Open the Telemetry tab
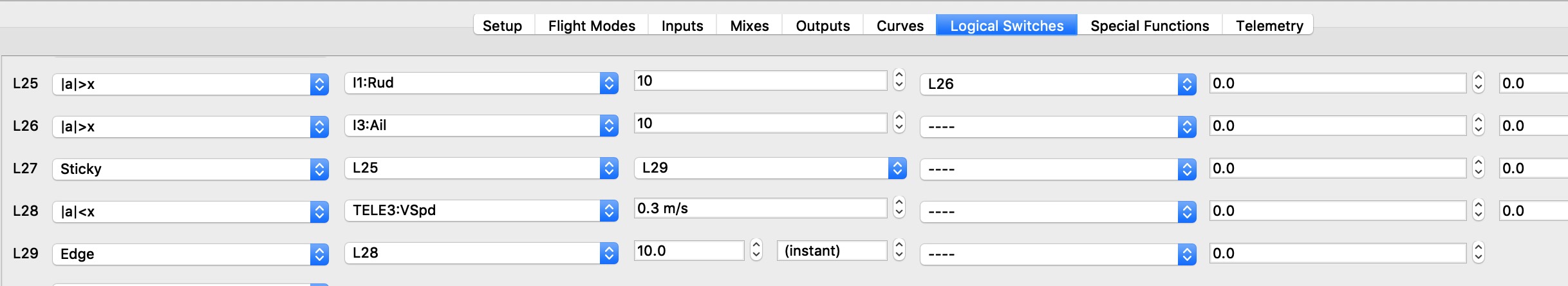This screenshot has width=1568, height=286. point(1269,26)
